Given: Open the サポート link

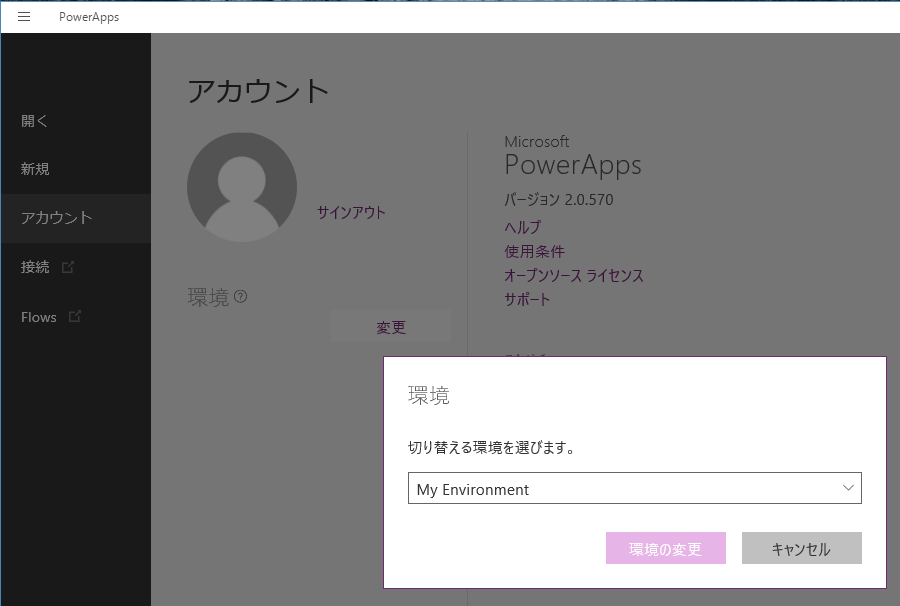Looking at the screenshot, I should point(527,299).
